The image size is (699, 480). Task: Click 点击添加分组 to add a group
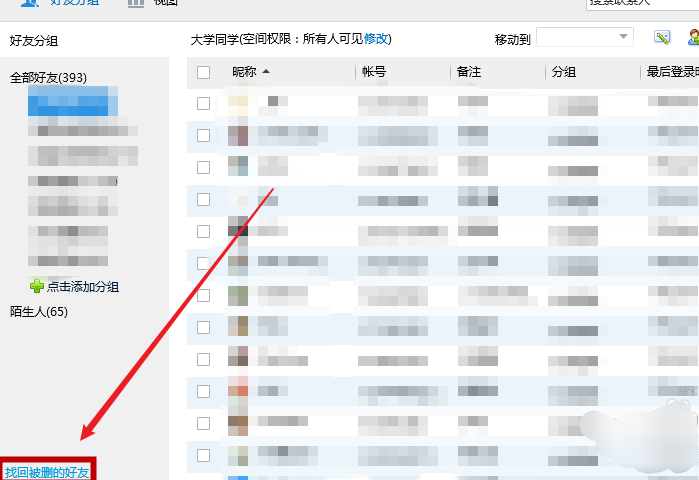83,287
